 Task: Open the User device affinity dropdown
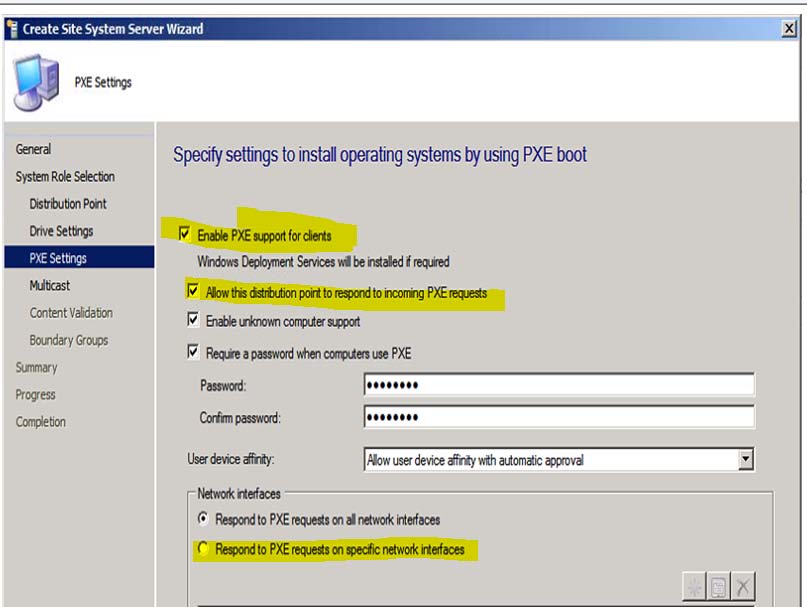(x=745, y=459)
